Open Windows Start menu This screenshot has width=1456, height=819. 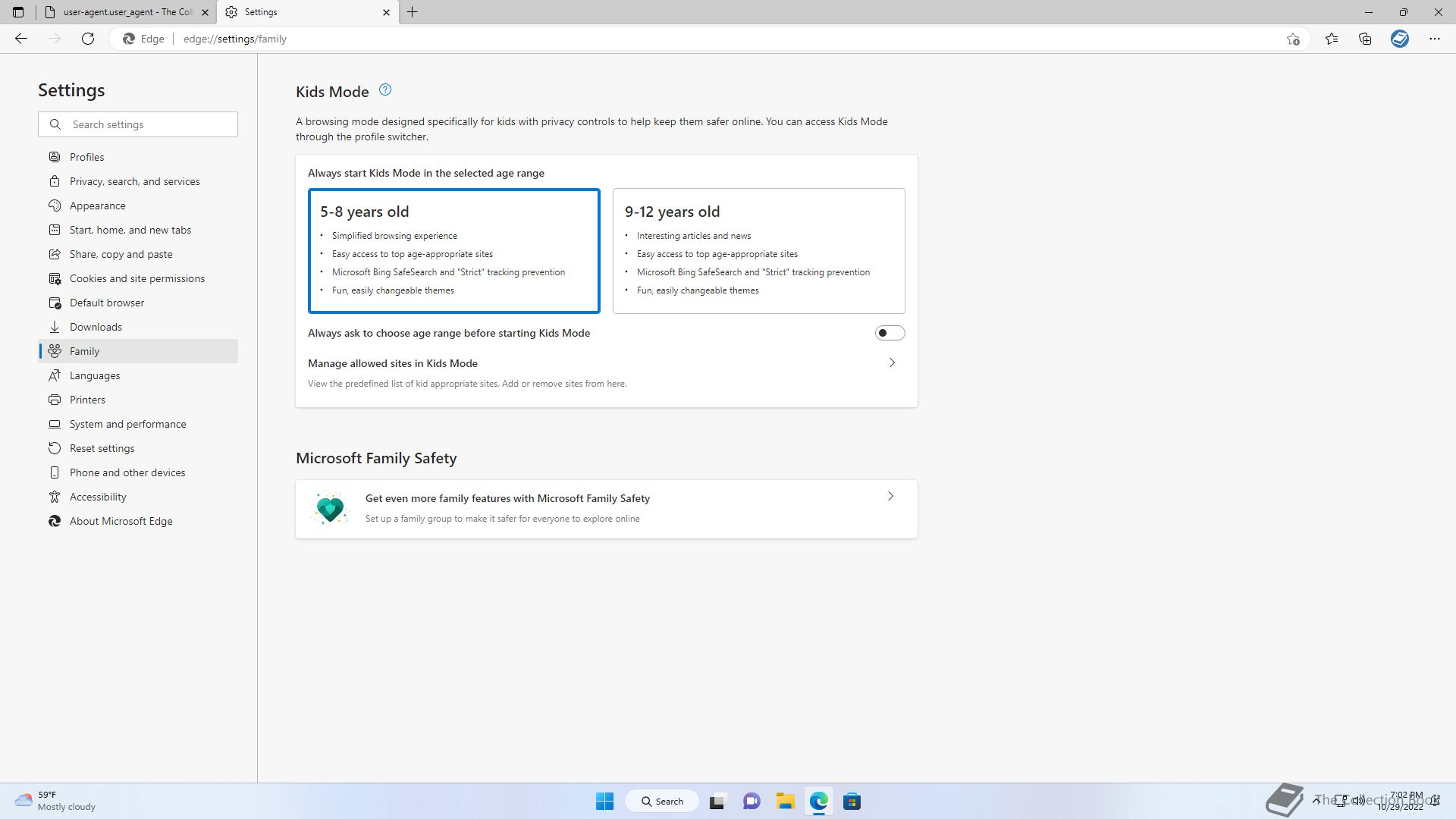tap(604, 801)
